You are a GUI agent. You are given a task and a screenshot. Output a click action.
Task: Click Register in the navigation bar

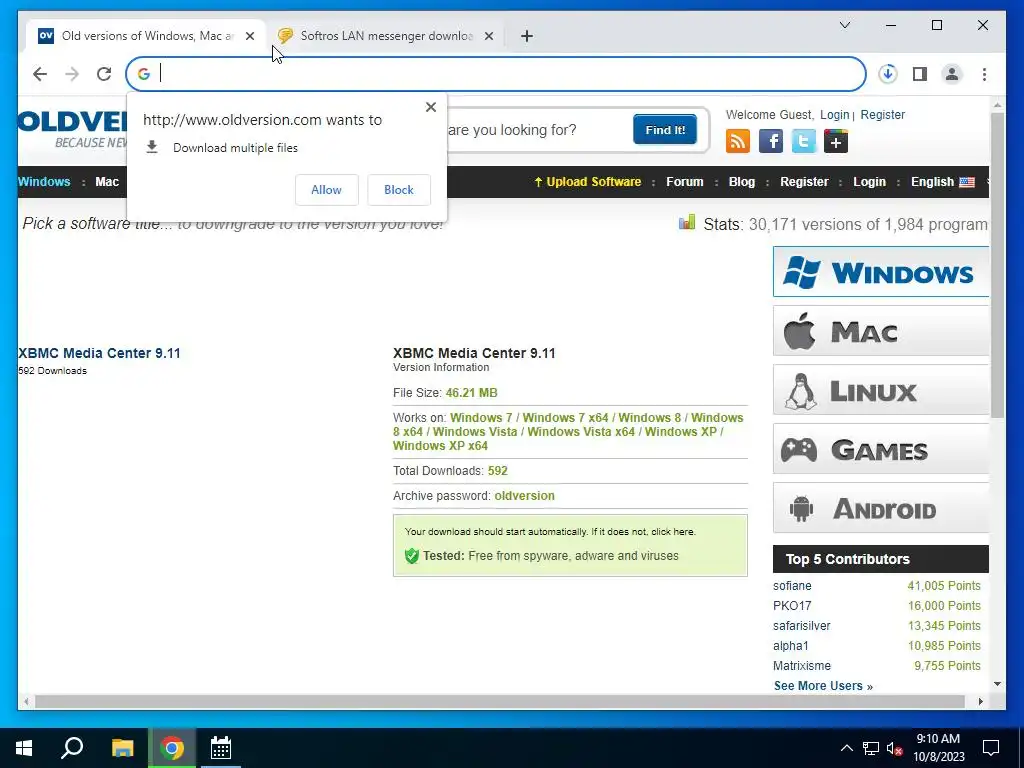[x=804, y=182]
